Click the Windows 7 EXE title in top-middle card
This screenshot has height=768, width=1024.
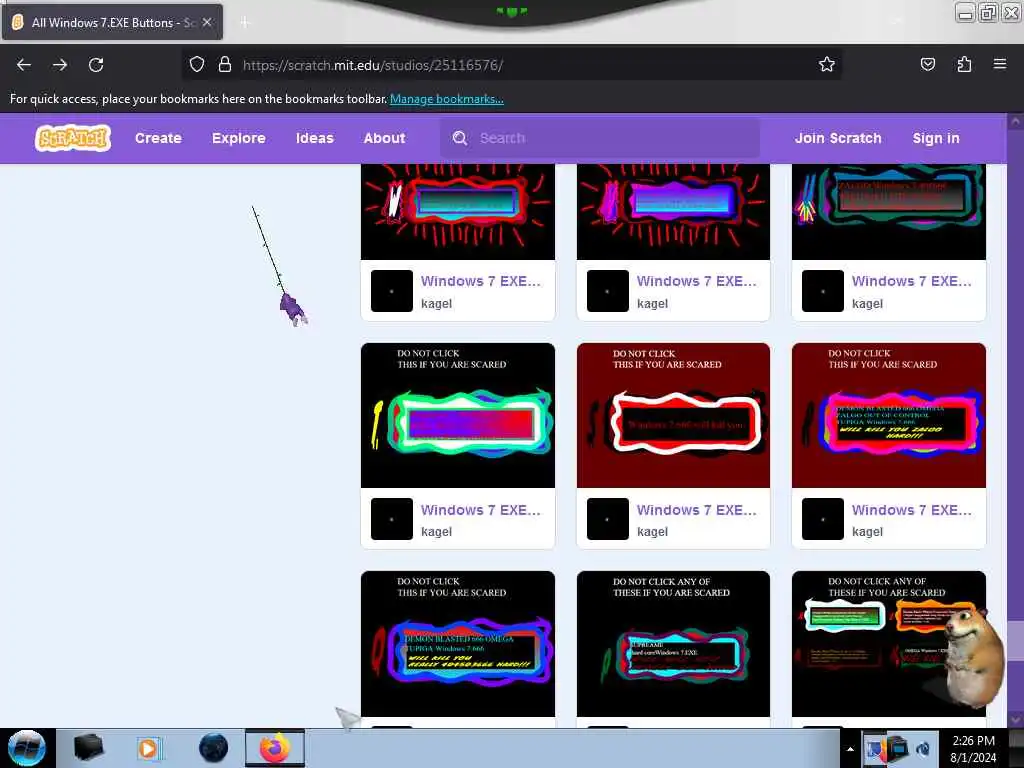point(696,281)
